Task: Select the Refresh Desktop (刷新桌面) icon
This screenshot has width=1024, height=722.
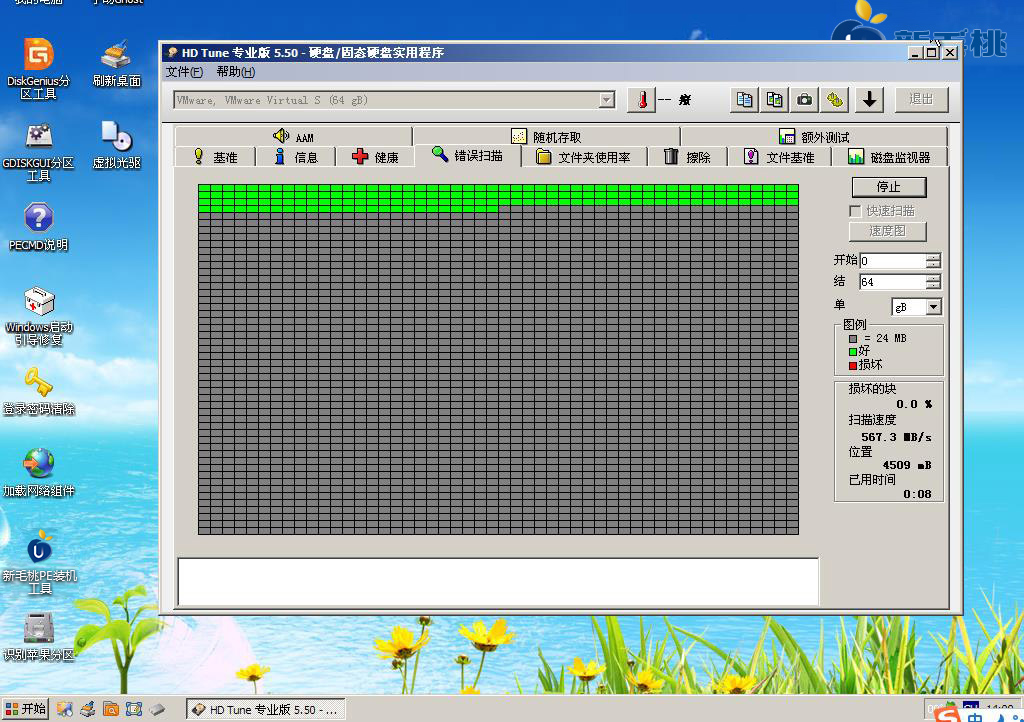Action: [116, 63]
